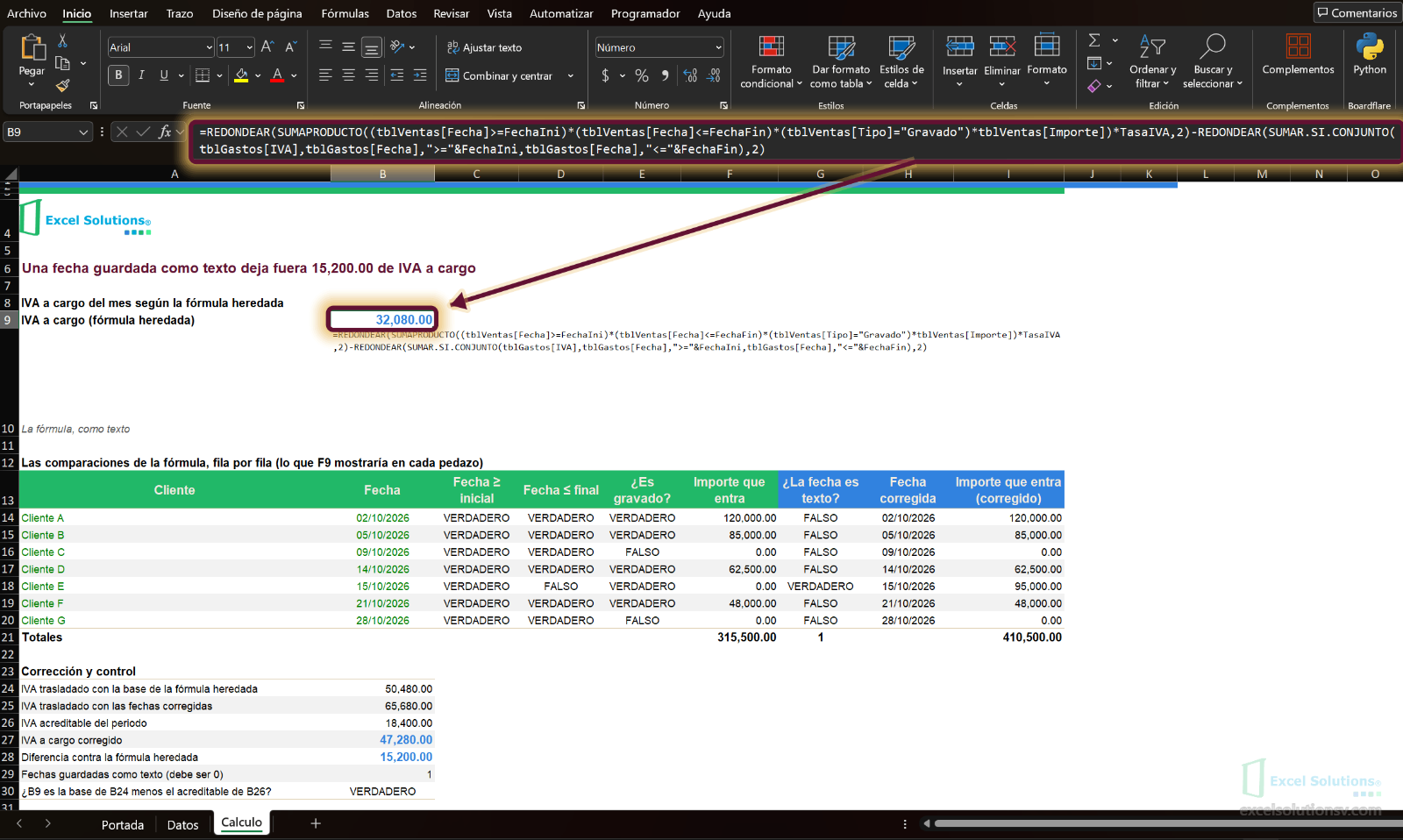The height and width of the screenshot is (840, 1403).
Task: Click inside the formula bar text
Action: pyautogui.click(x=796, y=140)
